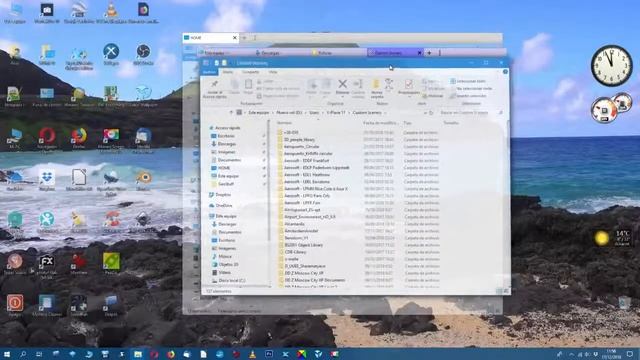This screenshot has width=640, height=360.
Task: Open OBS Studio desktop shortcut
Action: [x=143, y=52]
